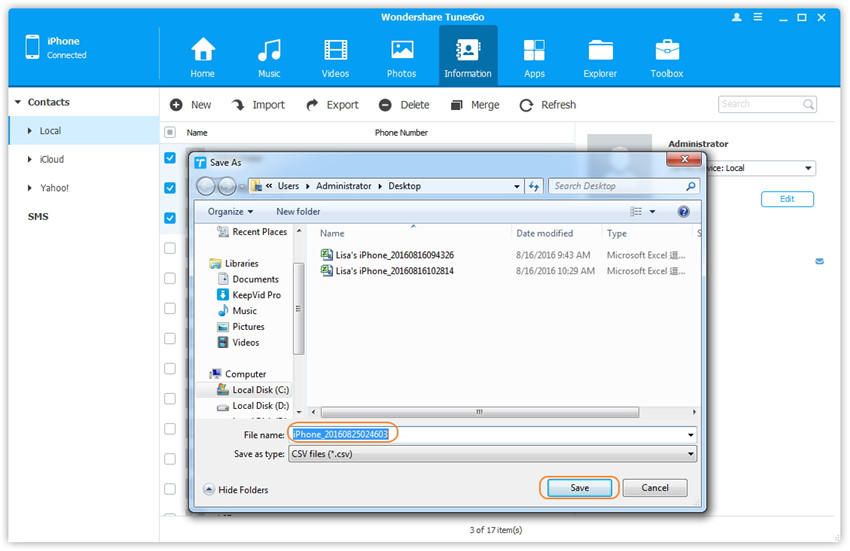850x551 pixels.
Task: Open the Organize dropdown menu
Action: (x=230, y=212)
